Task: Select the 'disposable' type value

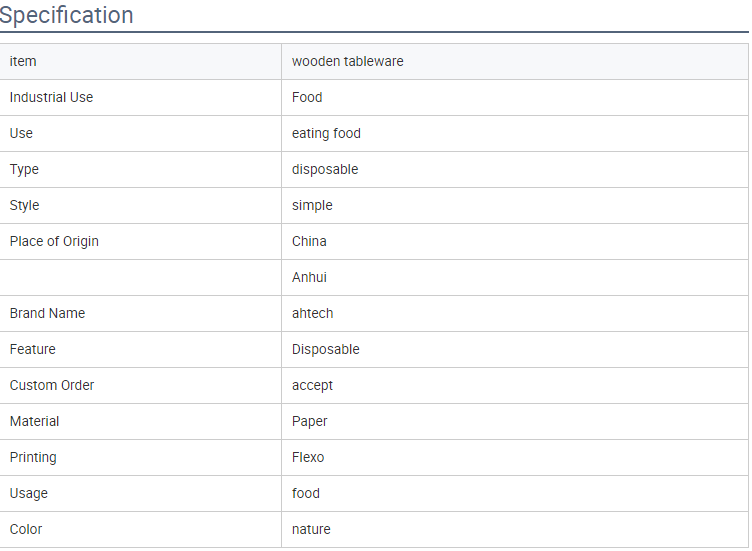Action: point(325,169)
